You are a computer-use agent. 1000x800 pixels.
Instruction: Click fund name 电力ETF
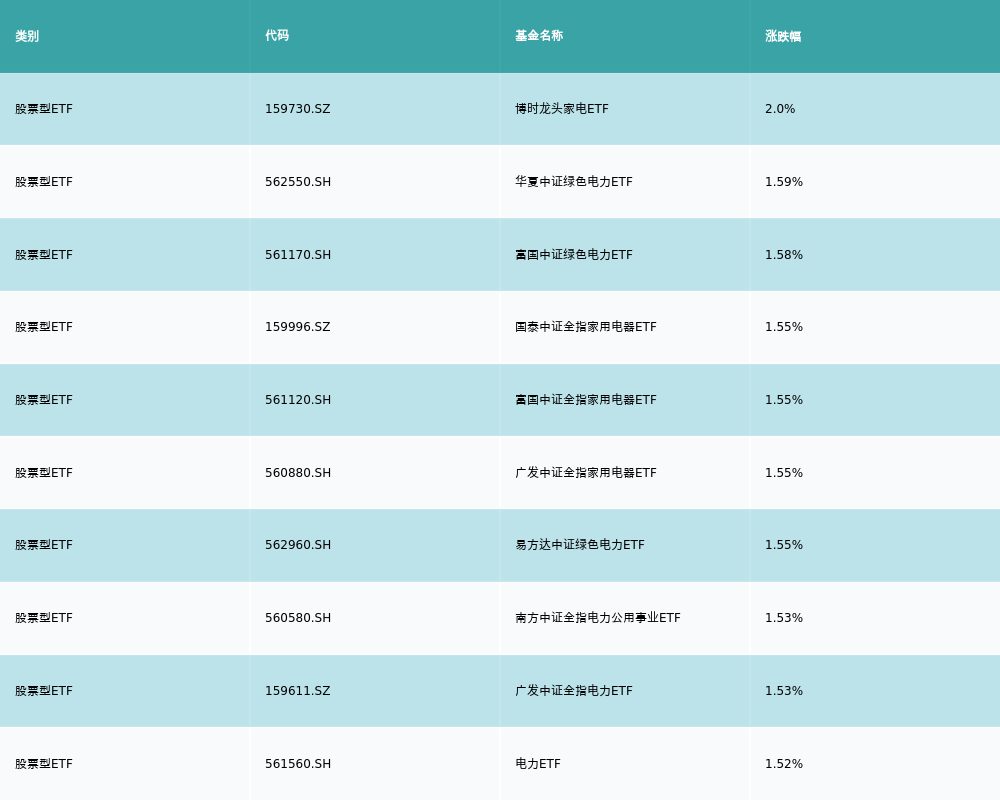coord(538,764)
